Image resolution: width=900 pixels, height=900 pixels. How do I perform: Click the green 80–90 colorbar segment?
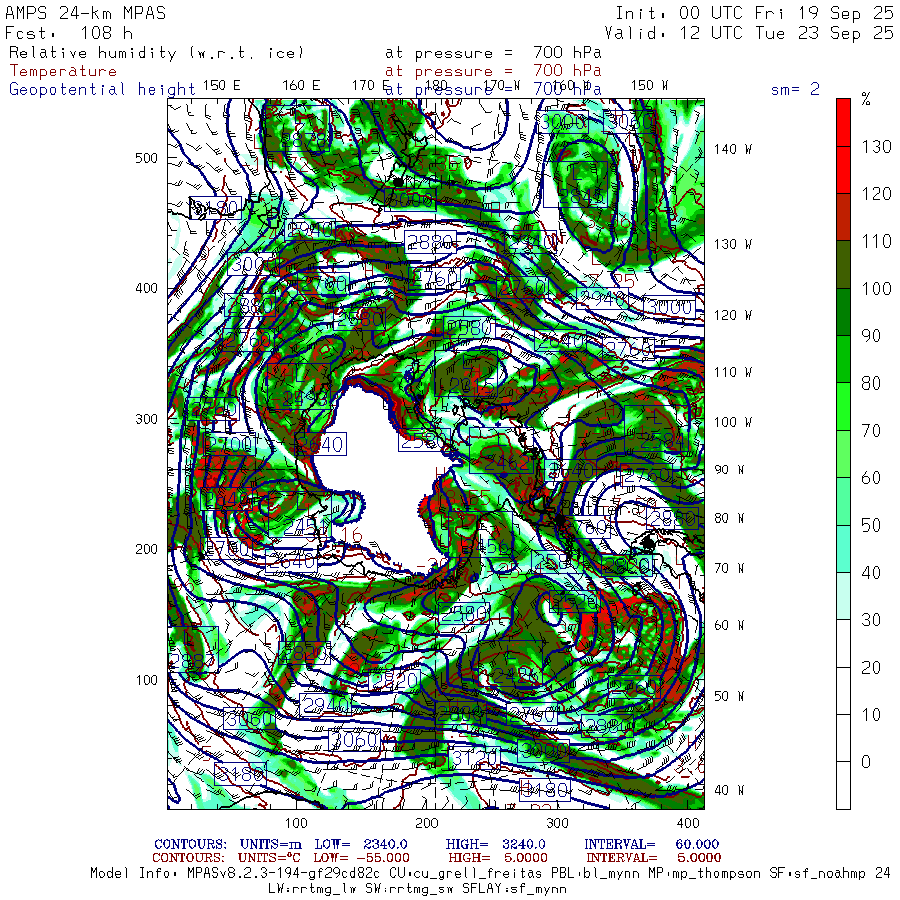(x=843, y=359)
